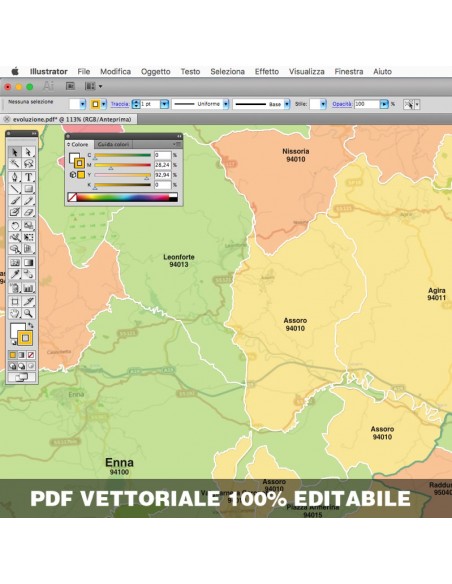Open the opacity slider arrow button
The image size is (452, 584).
tap(384, 104)
